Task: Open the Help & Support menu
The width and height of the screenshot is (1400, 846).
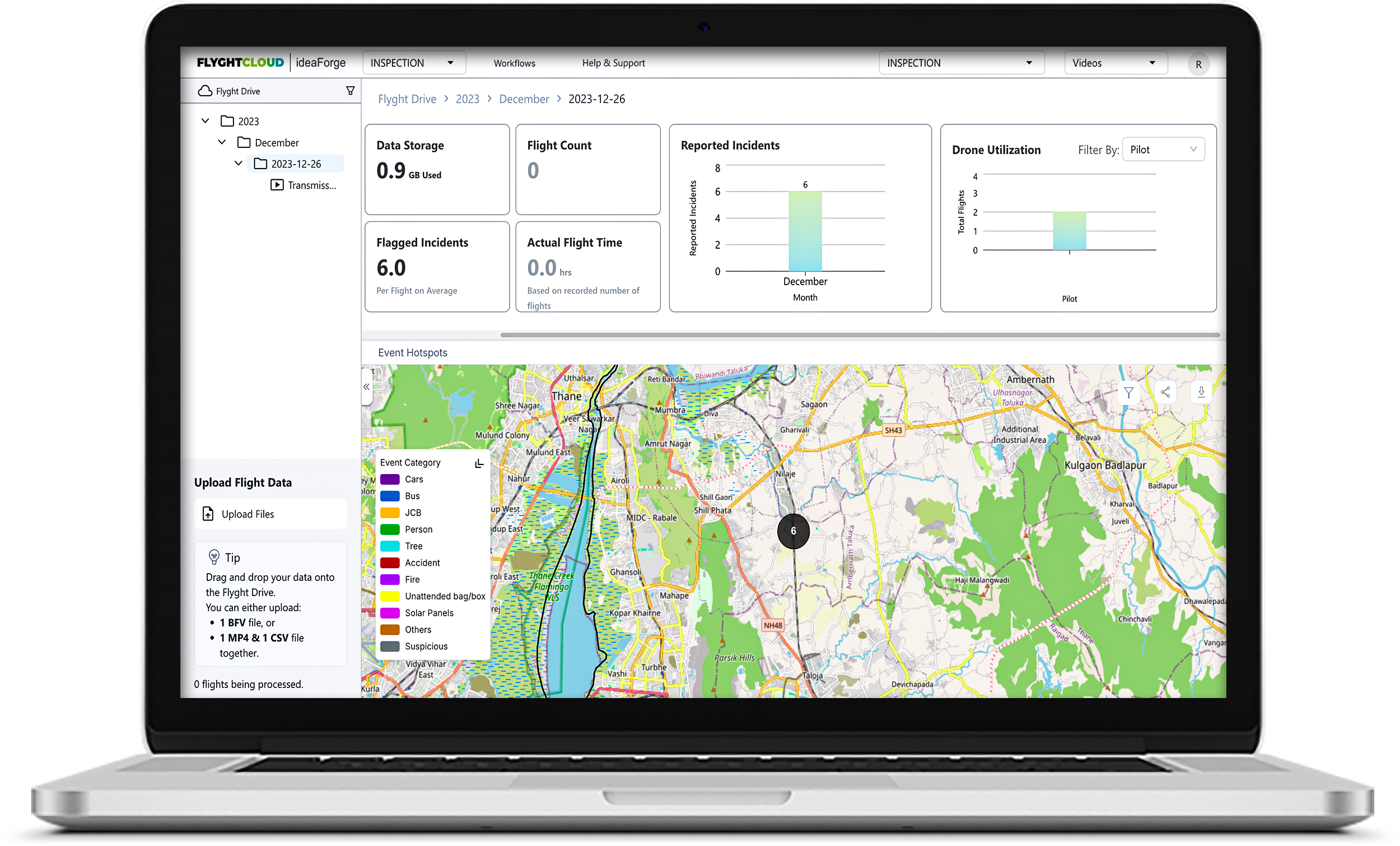Action: [x=613, y=63]
